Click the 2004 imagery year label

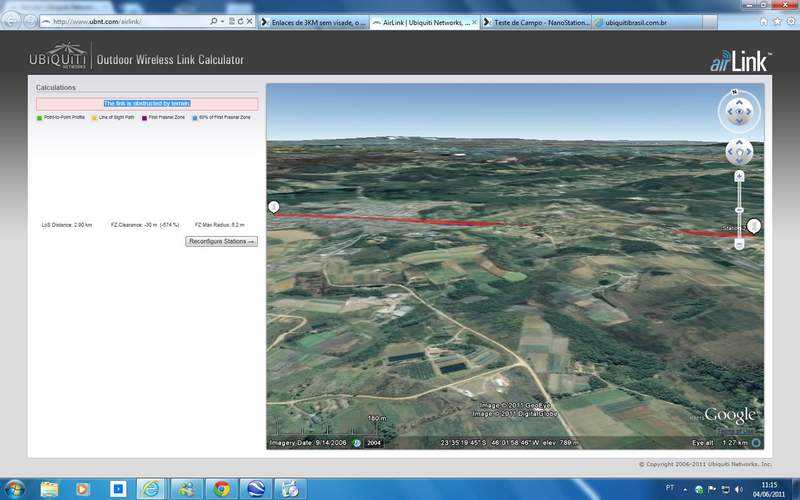click(374, 443)
